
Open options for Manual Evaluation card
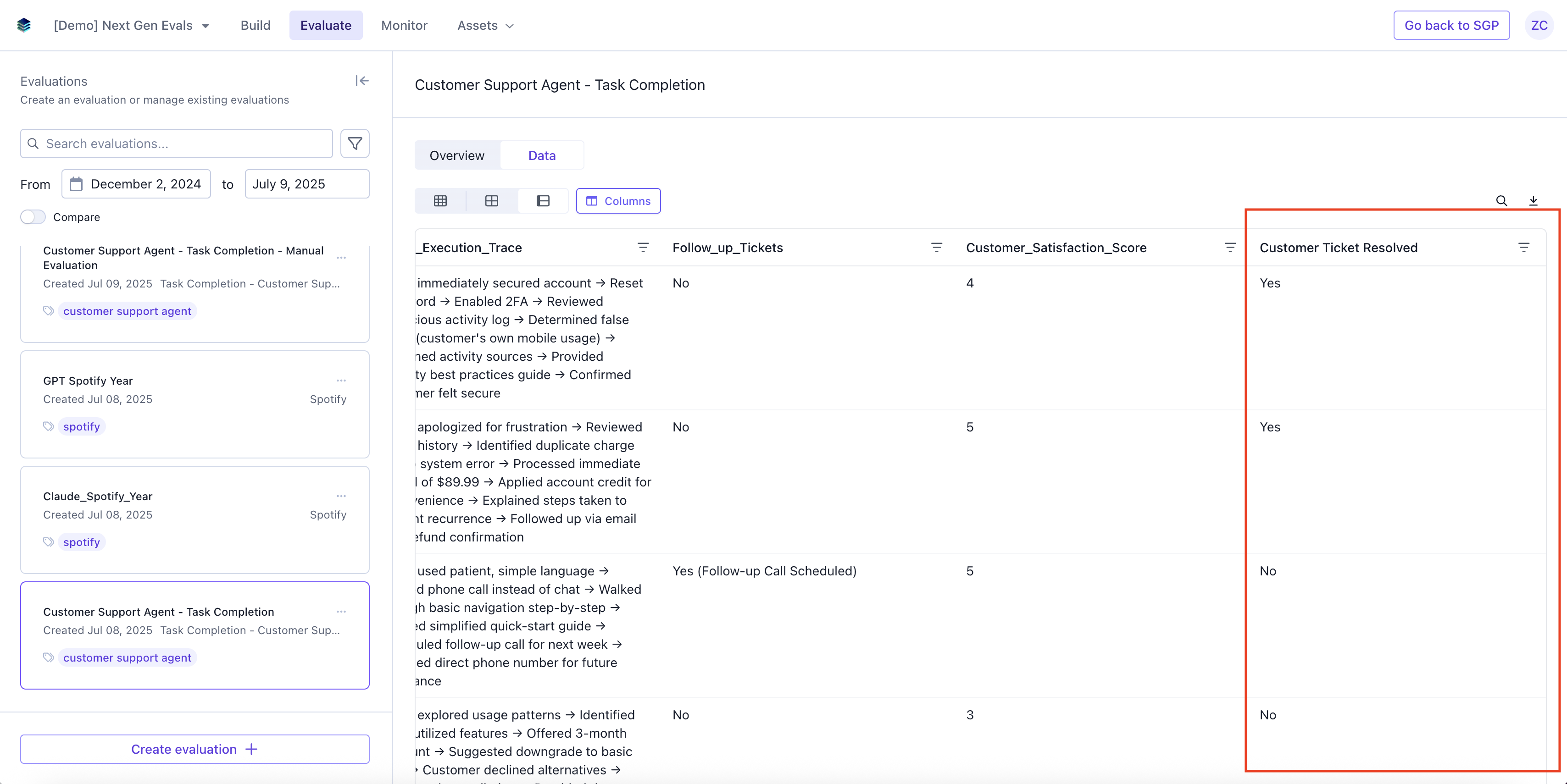pos(341,258)
